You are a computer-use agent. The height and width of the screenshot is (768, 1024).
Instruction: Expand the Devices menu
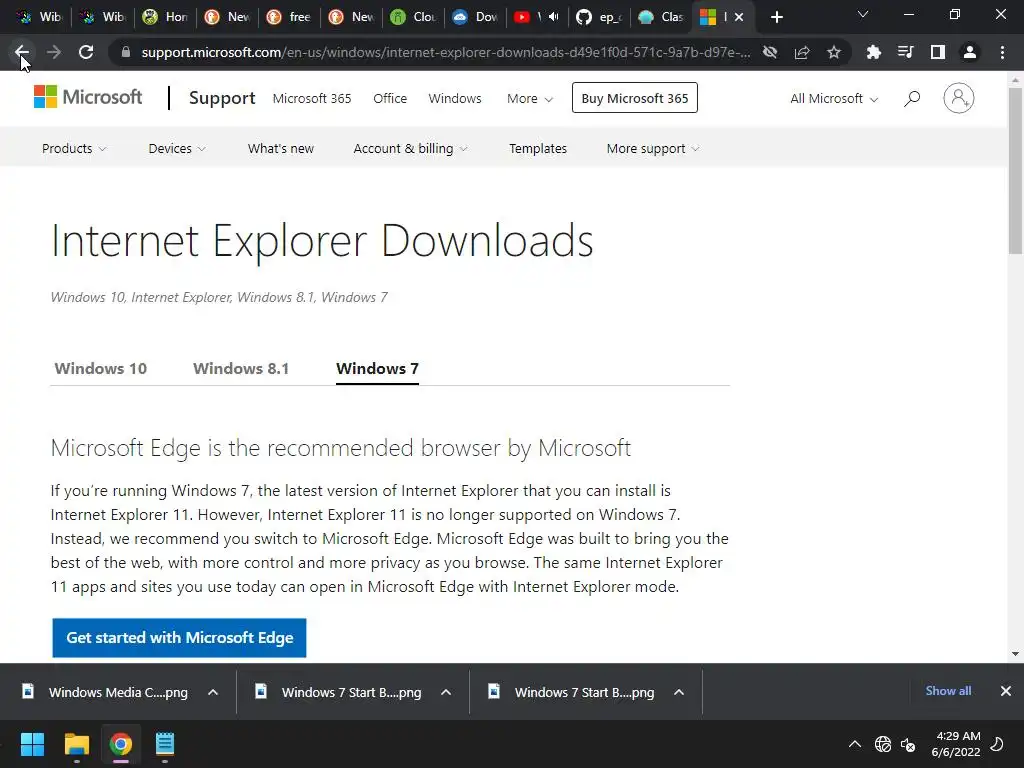pos(177,149)
